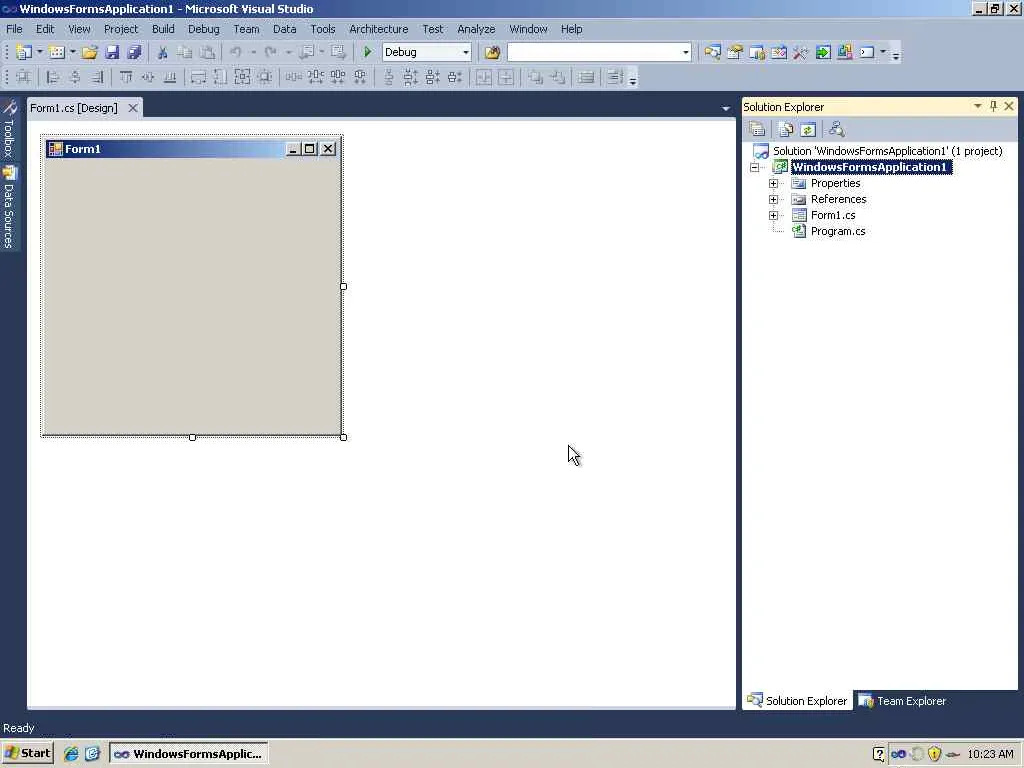Click Make Same Width layout icon
1024x768 pixels.
pyautogui.click(x=198, y=77)
